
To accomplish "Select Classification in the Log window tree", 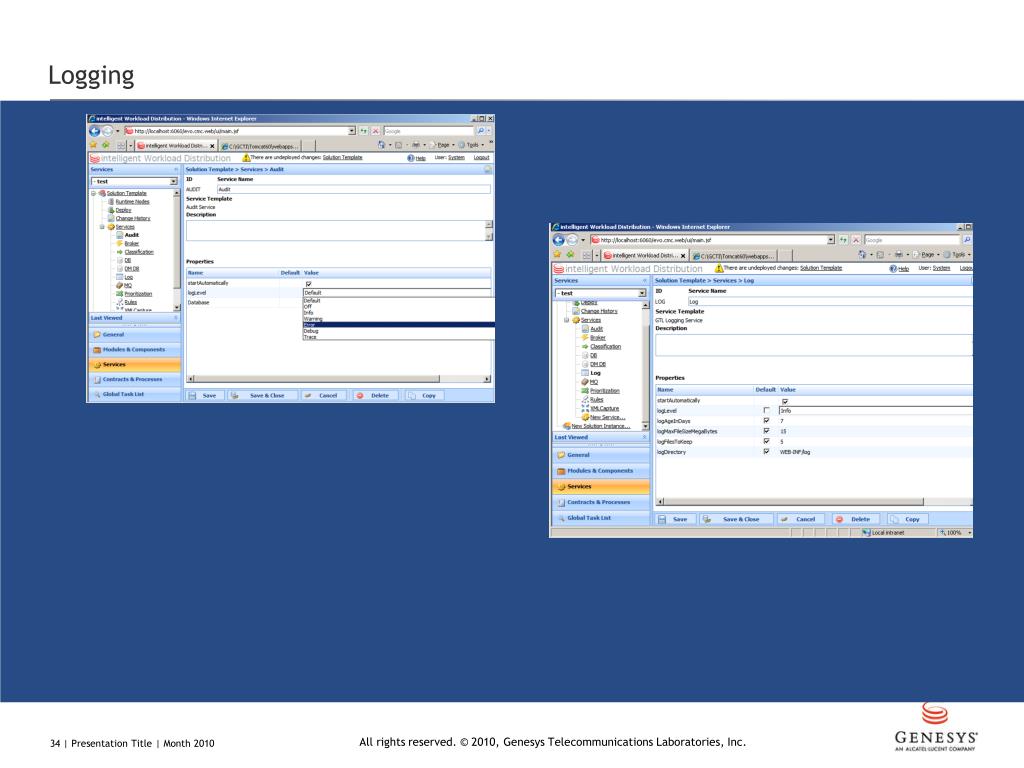I will click(x=605, y=347).
